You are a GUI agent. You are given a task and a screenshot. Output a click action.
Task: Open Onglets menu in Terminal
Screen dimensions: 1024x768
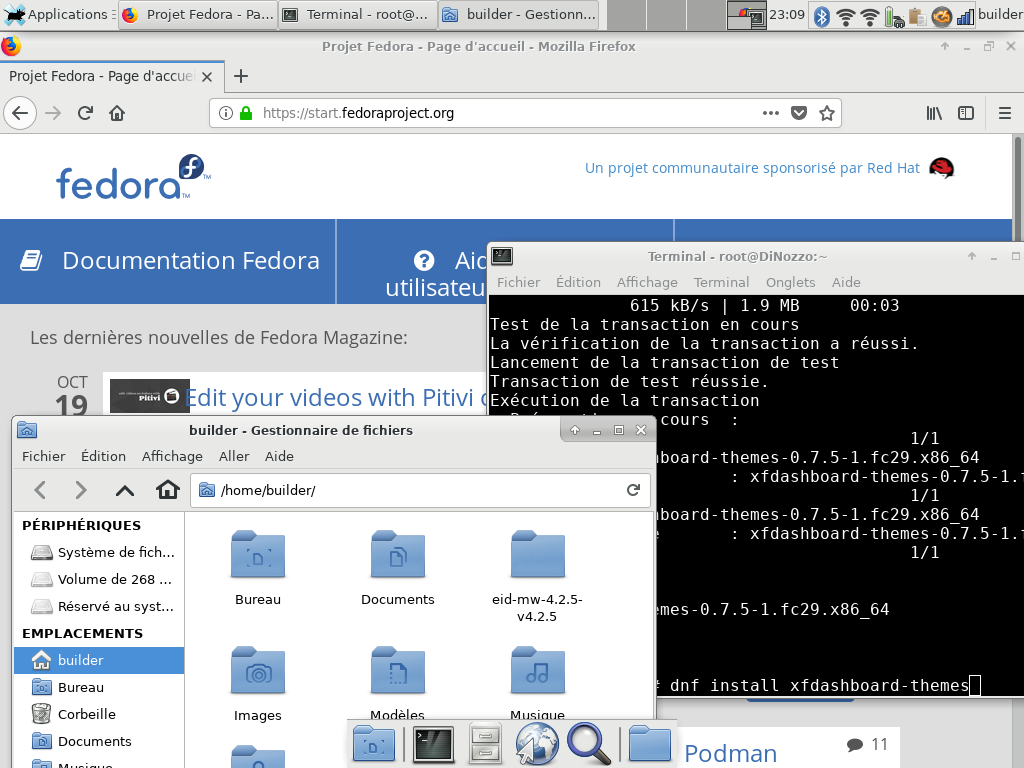click(790, 282)
